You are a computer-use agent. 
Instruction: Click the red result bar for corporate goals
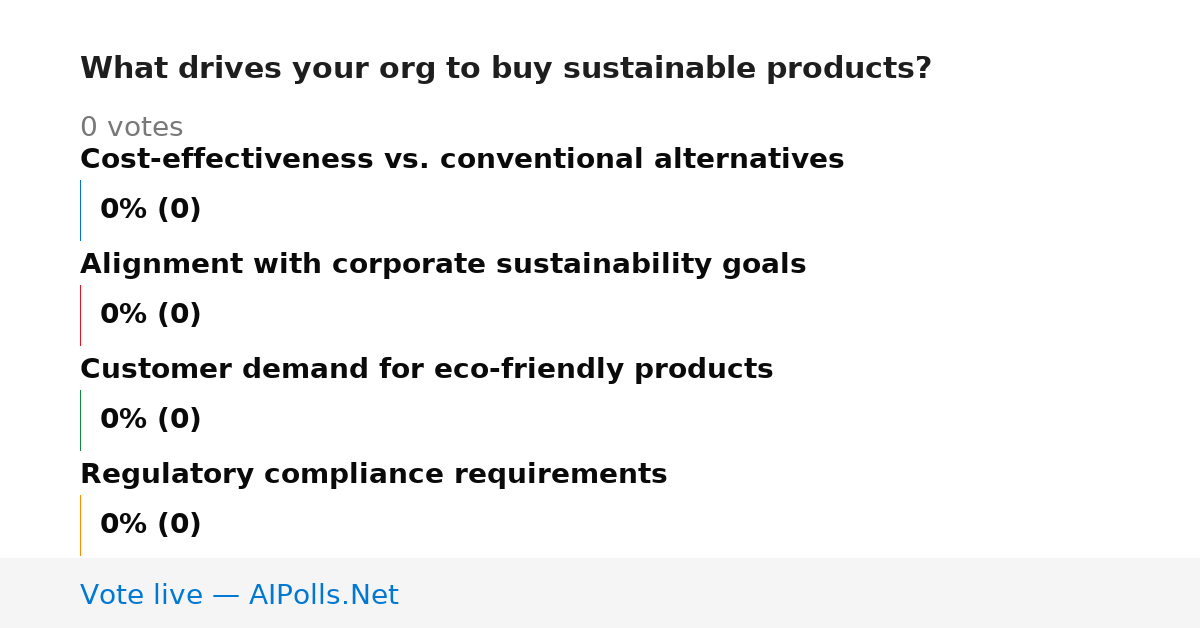click(x=80, y=315)
